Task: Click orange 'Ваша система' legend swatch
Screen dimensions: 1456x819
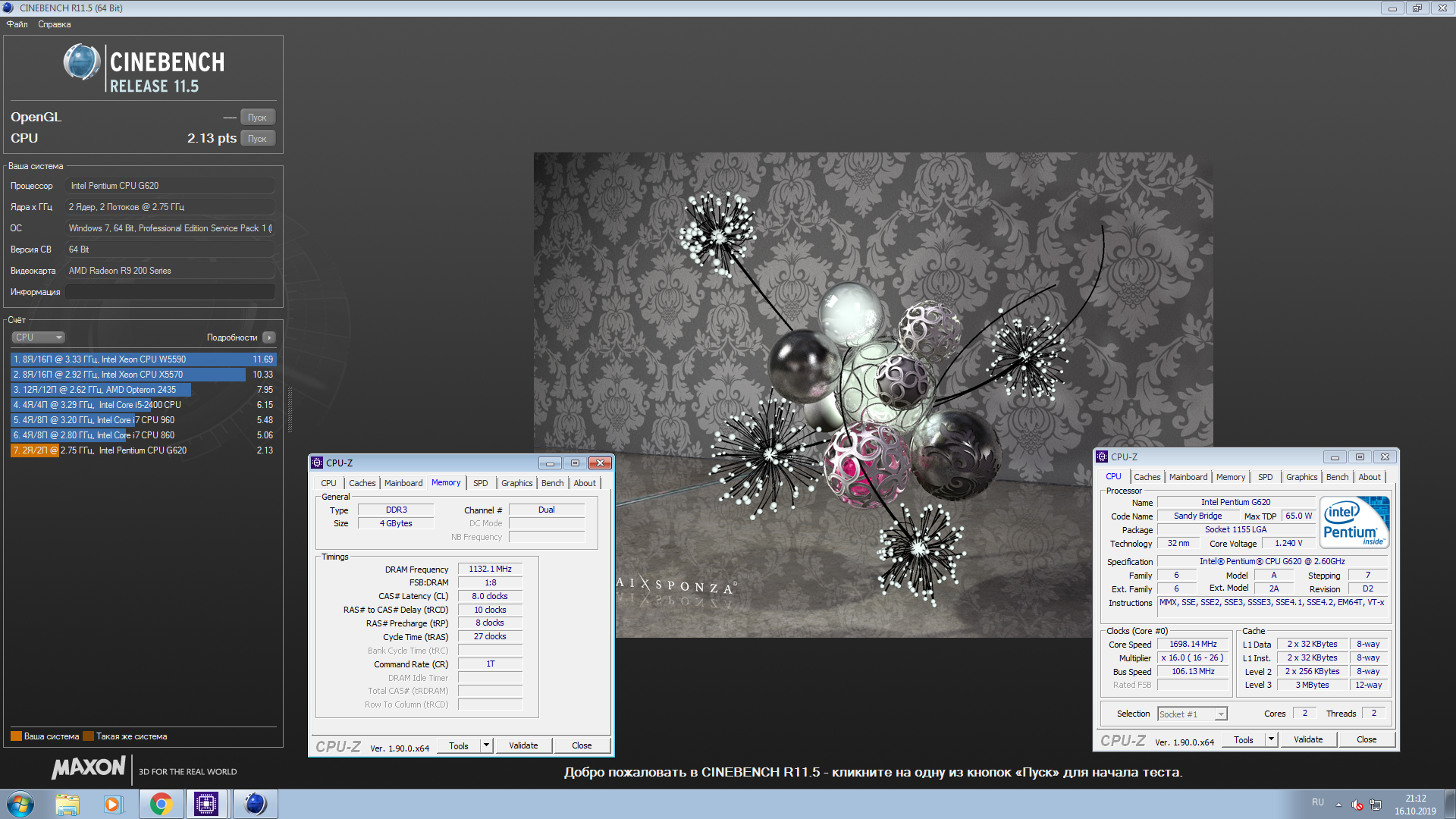Action: (16, 736)
